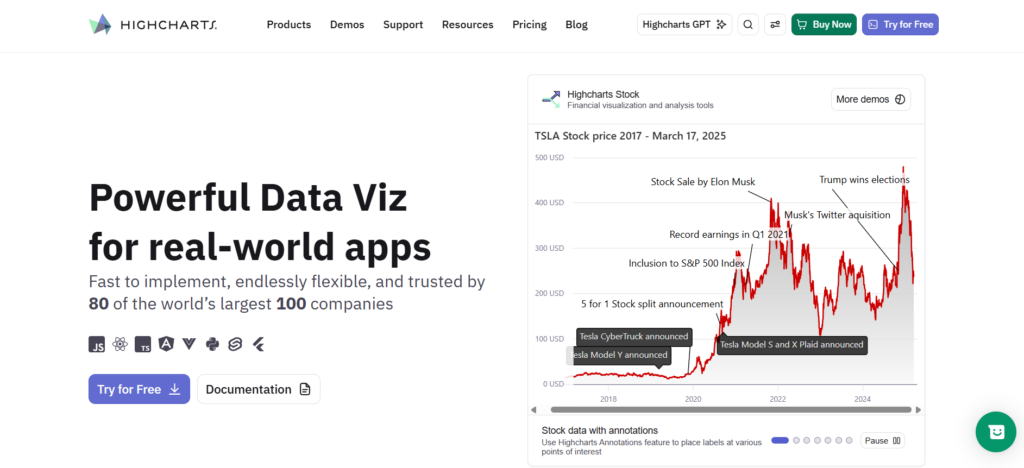This screenshot has width=1024, height=468.
Task: Click the green Buy Now button
Action: coord(824,25)
